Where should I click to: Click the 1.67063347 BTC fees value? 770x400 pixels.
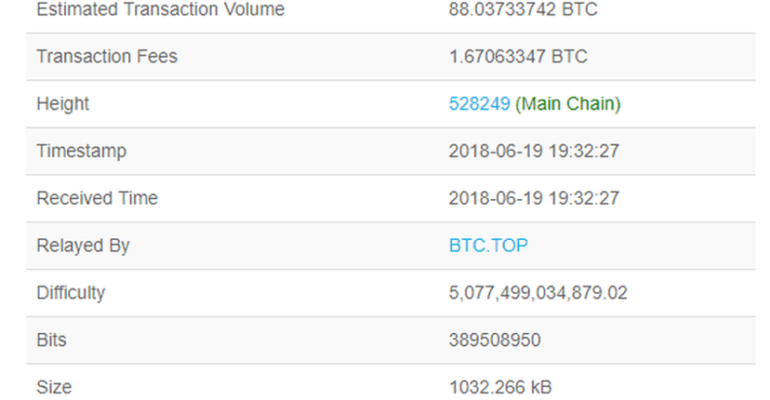[x=519, y=57]
